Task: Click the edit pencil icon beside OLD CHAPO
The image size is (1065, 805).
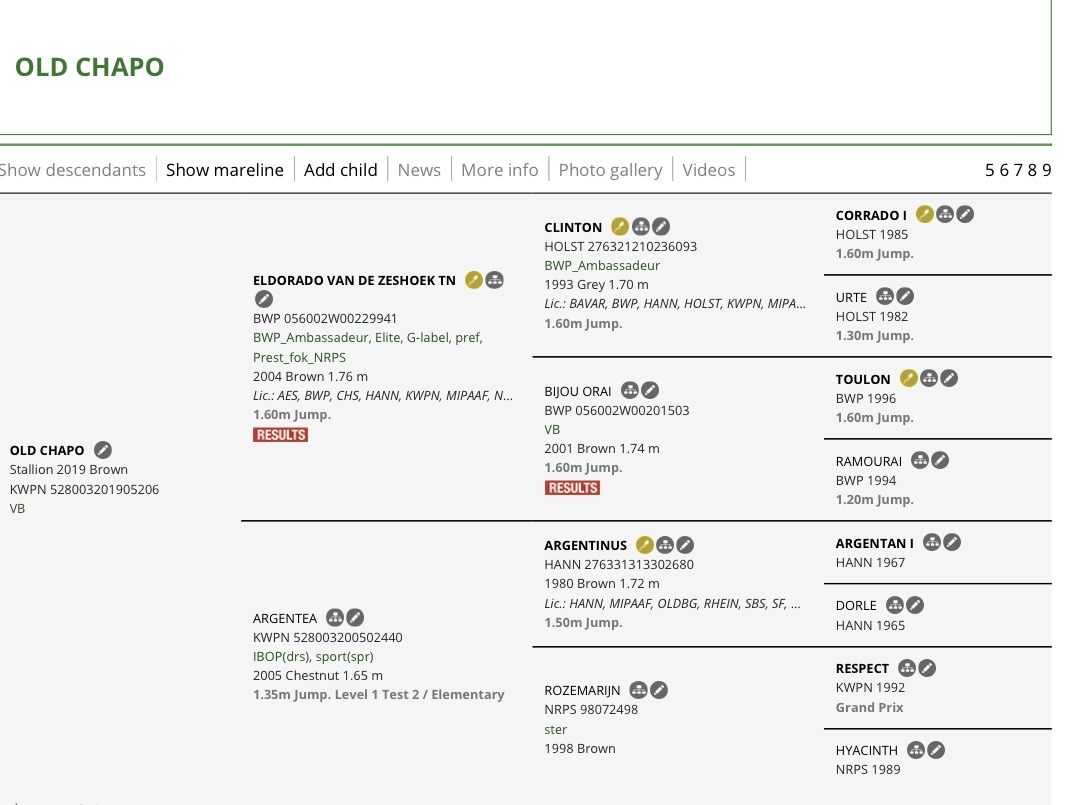Action: tap(103, 450)
